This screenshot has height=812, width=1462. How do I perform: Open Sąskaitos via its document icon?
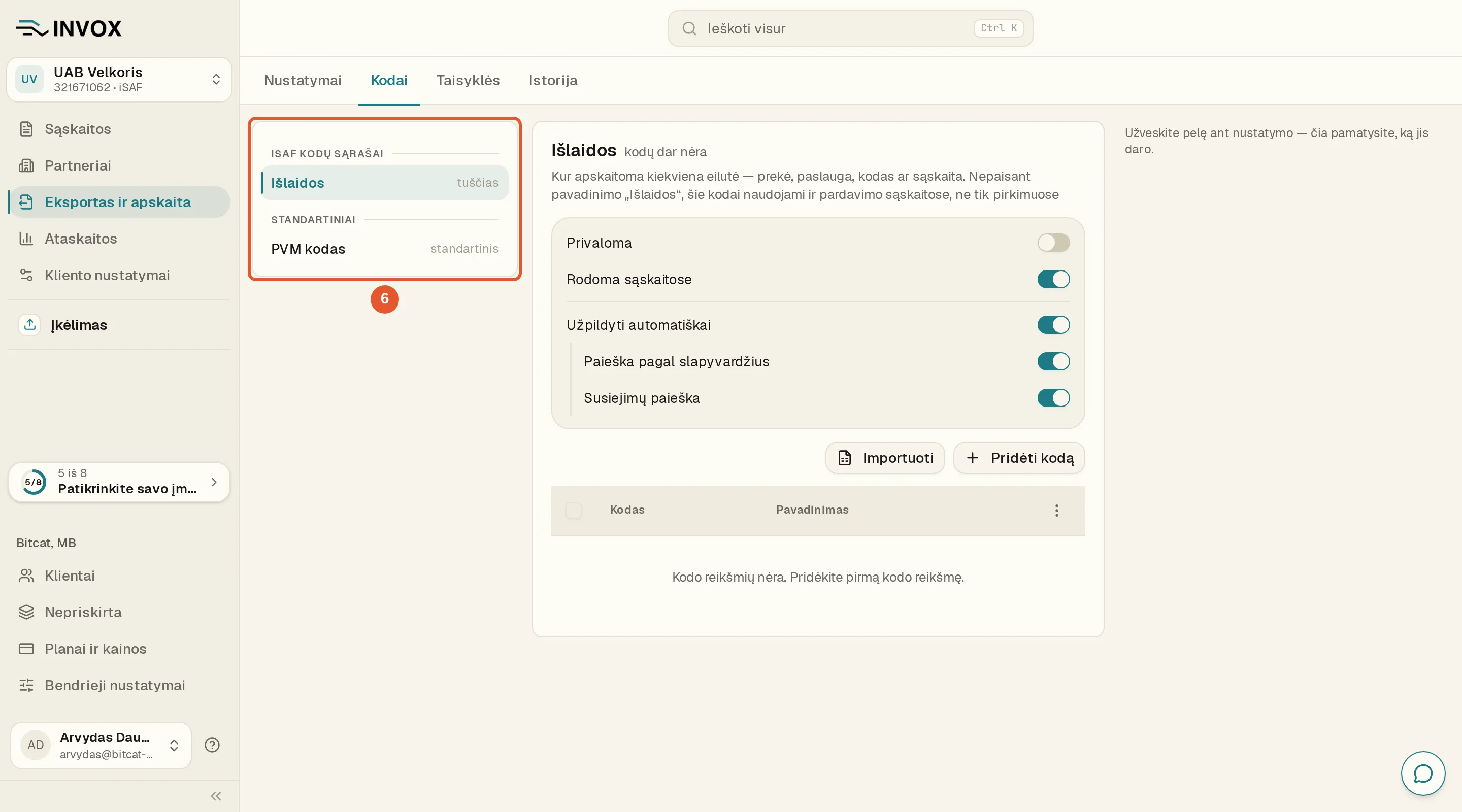(26, 129)
